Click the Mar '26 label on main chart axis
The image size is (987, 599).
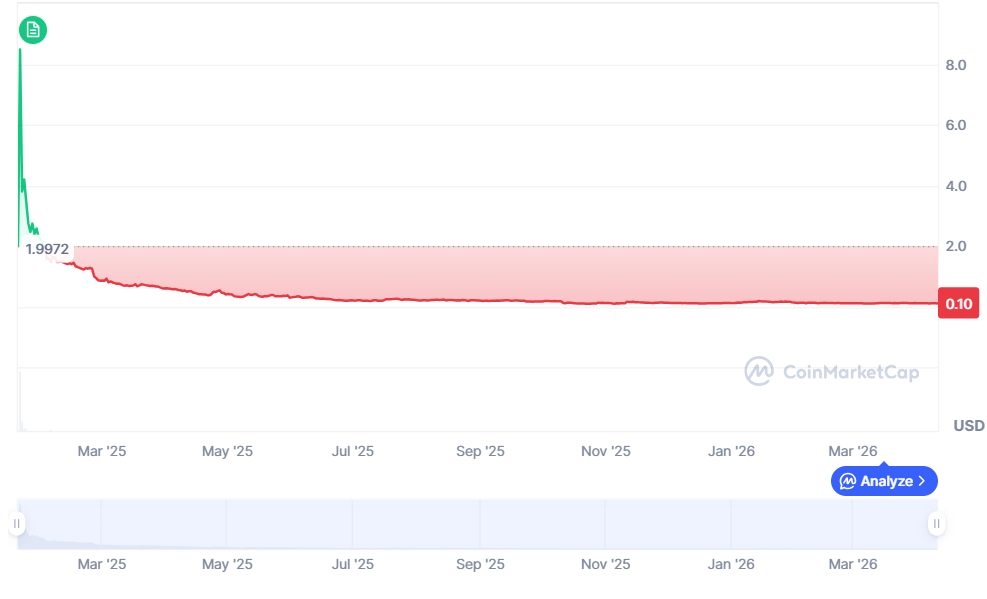[x=852, y=451]
